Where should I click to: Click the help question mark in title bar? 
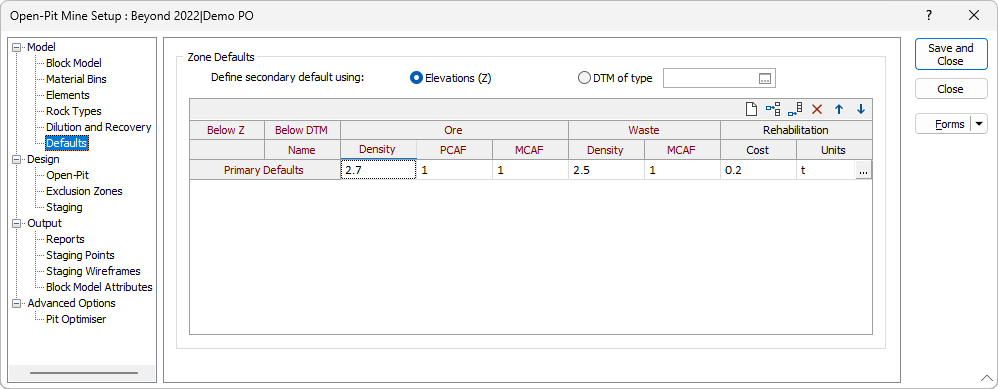pos(929,15)
